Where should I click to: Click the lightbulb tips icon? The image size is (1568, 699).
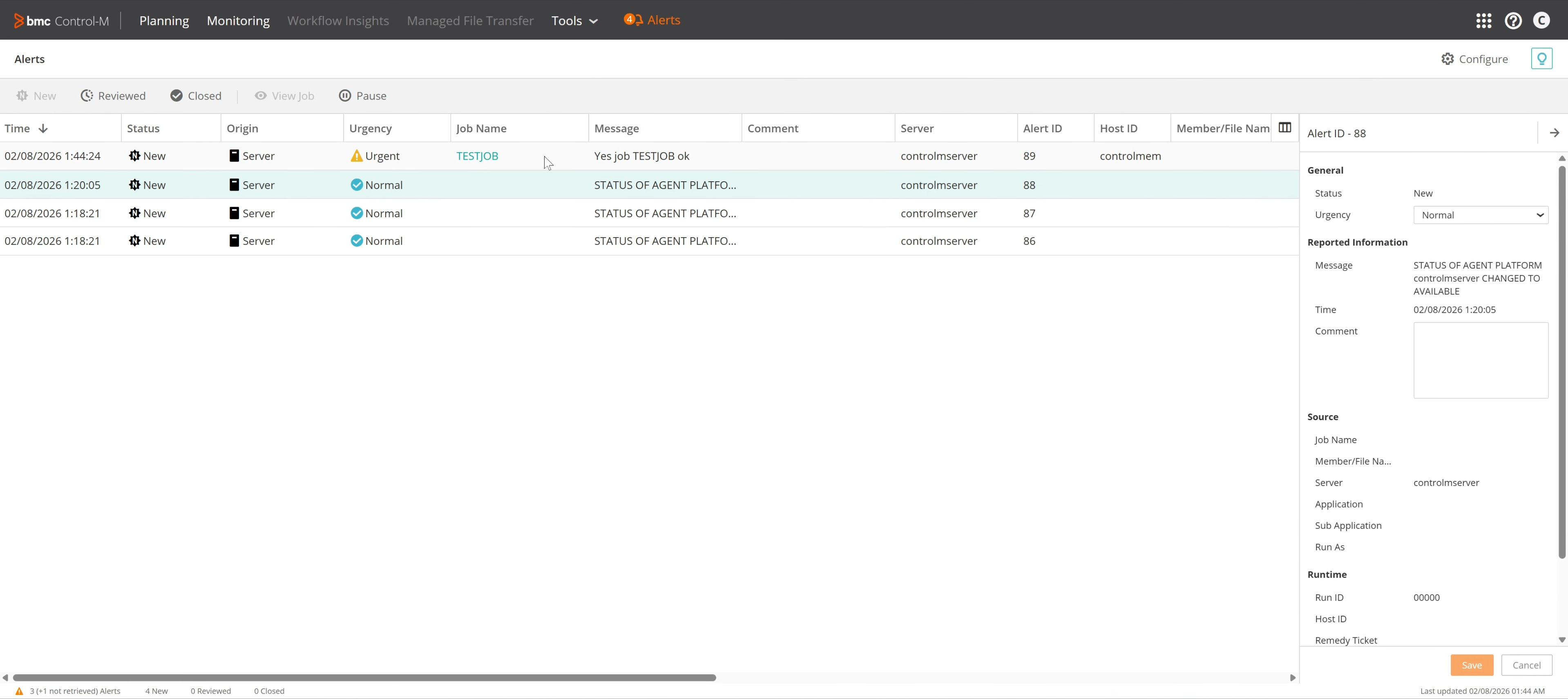pos(1541,59)
